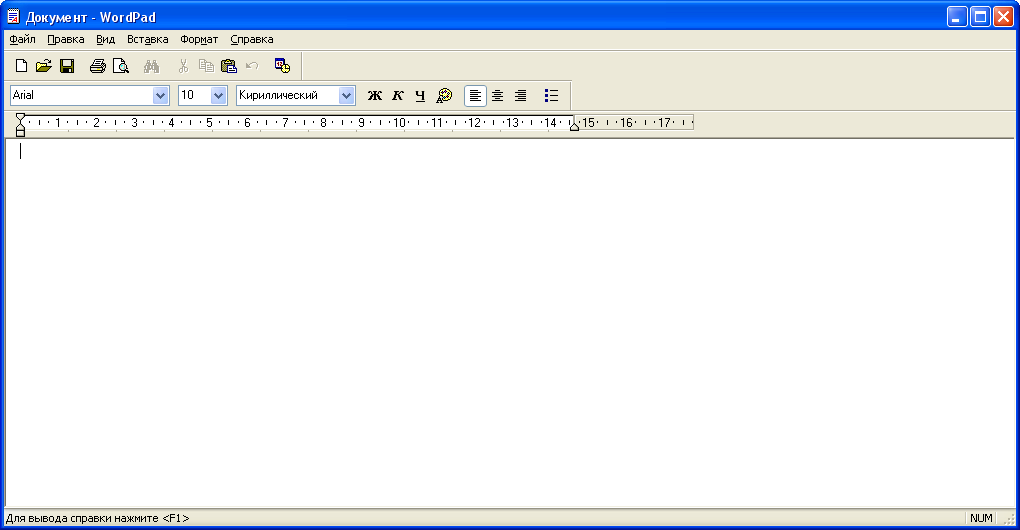Click in the blank document text area
The height and width of the screenshot is (530, 1020).
point(509,325)
